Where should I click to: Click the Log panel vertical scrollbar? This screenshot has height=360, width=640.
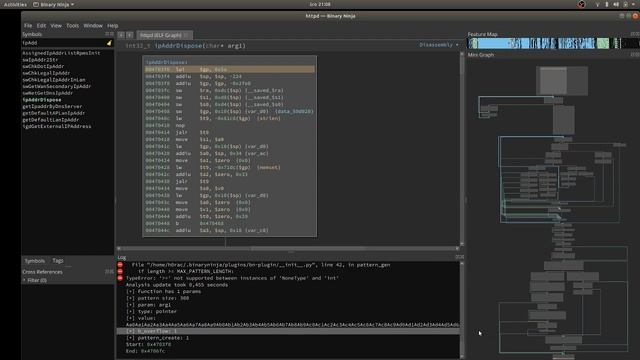462,310
